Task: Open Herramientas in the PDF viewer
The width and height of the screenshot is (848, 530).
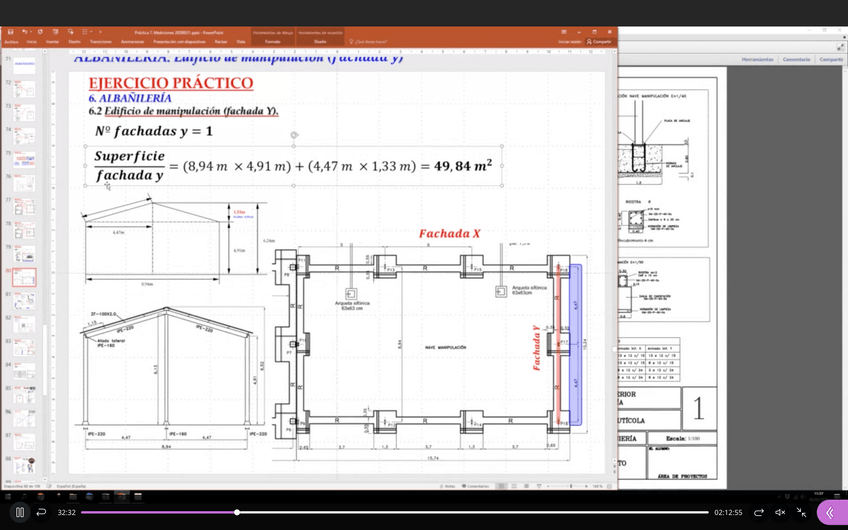Action: point(758,60)
